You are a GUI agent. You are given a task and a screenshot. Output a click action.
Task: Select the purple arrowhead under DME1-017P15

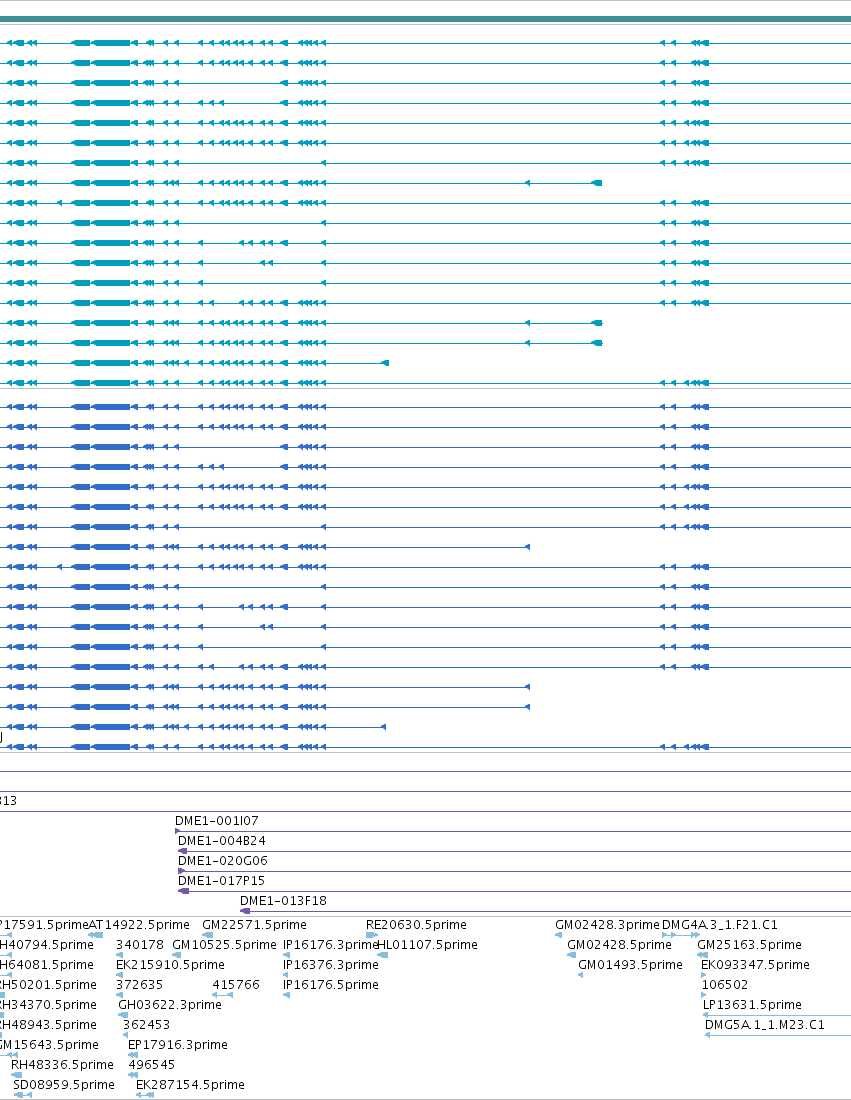(x=184, y=891)
